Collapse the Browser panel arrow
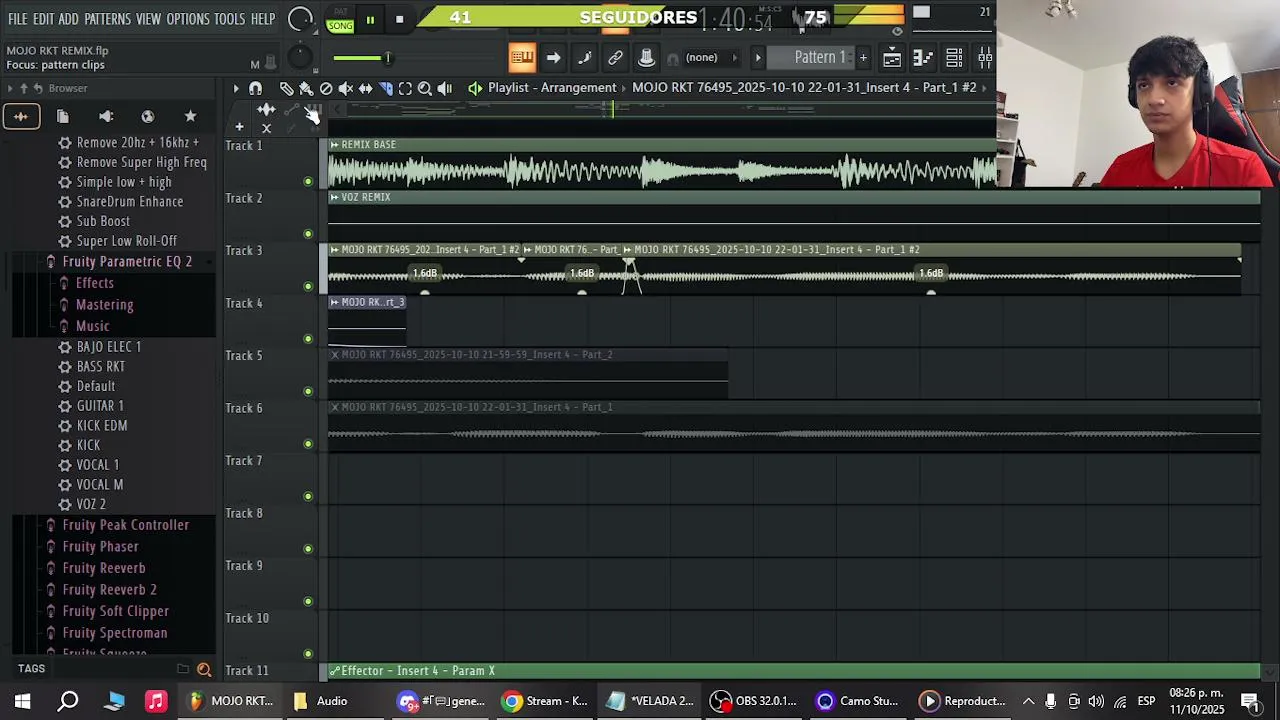1280x720 pixels. (x=10, y=88)
